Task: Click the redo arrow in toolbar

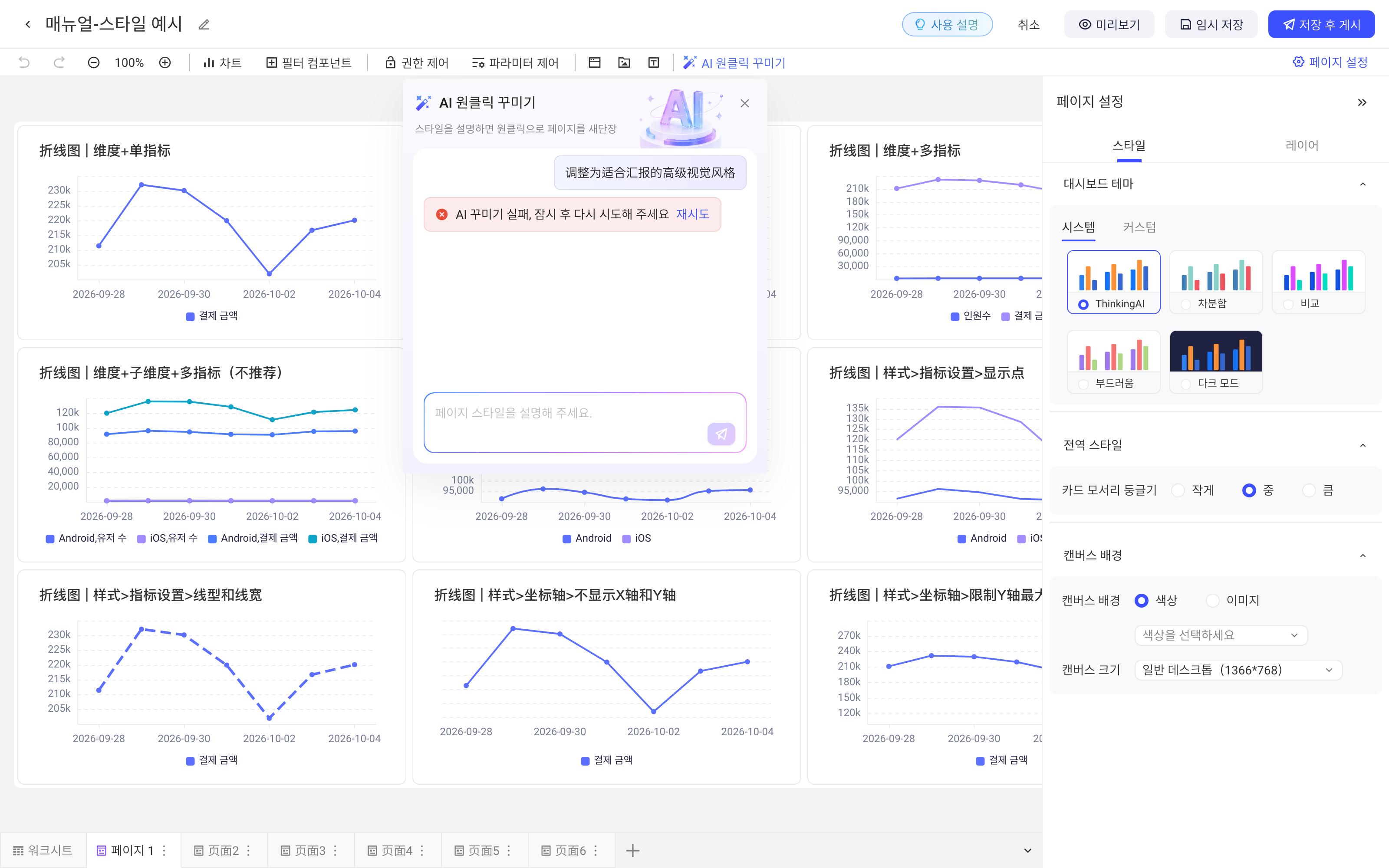Action: [59, 62]
